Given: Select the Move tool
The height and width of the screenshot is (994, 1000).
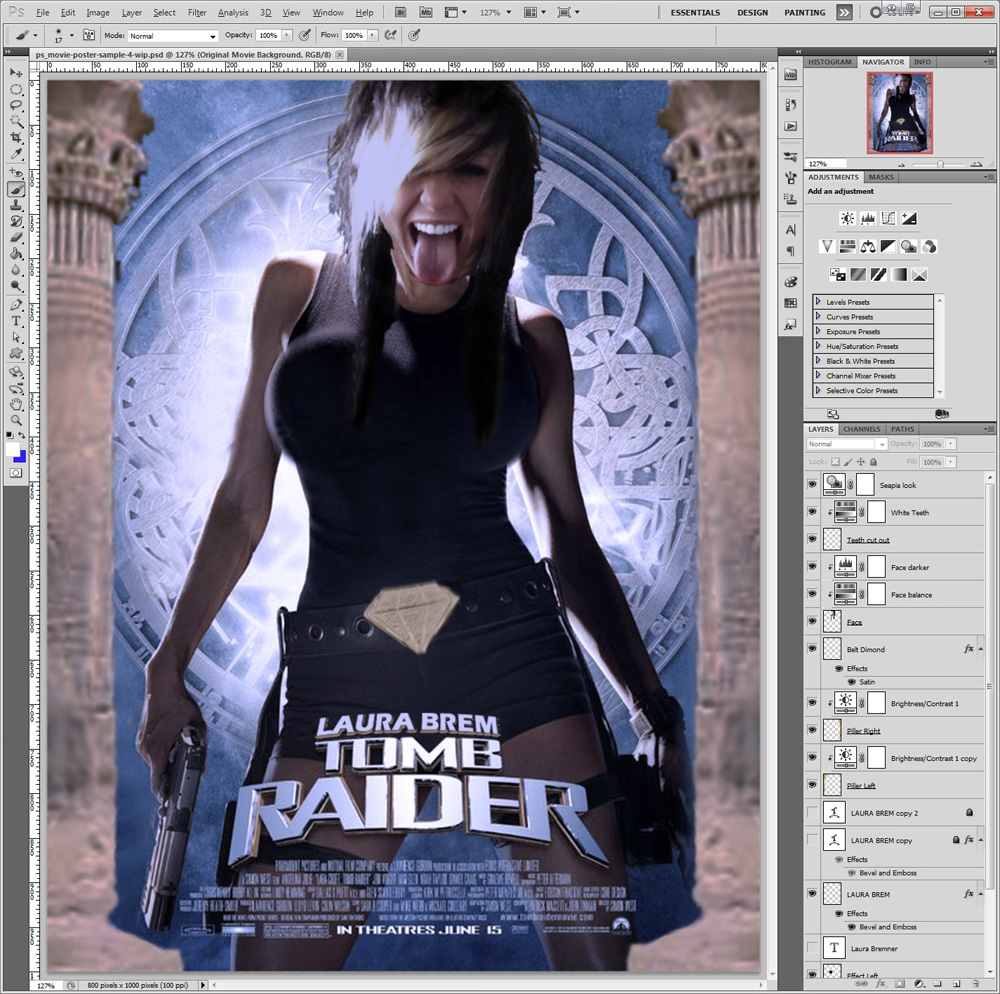Looking at the screenshot, I should coord(16,73).
